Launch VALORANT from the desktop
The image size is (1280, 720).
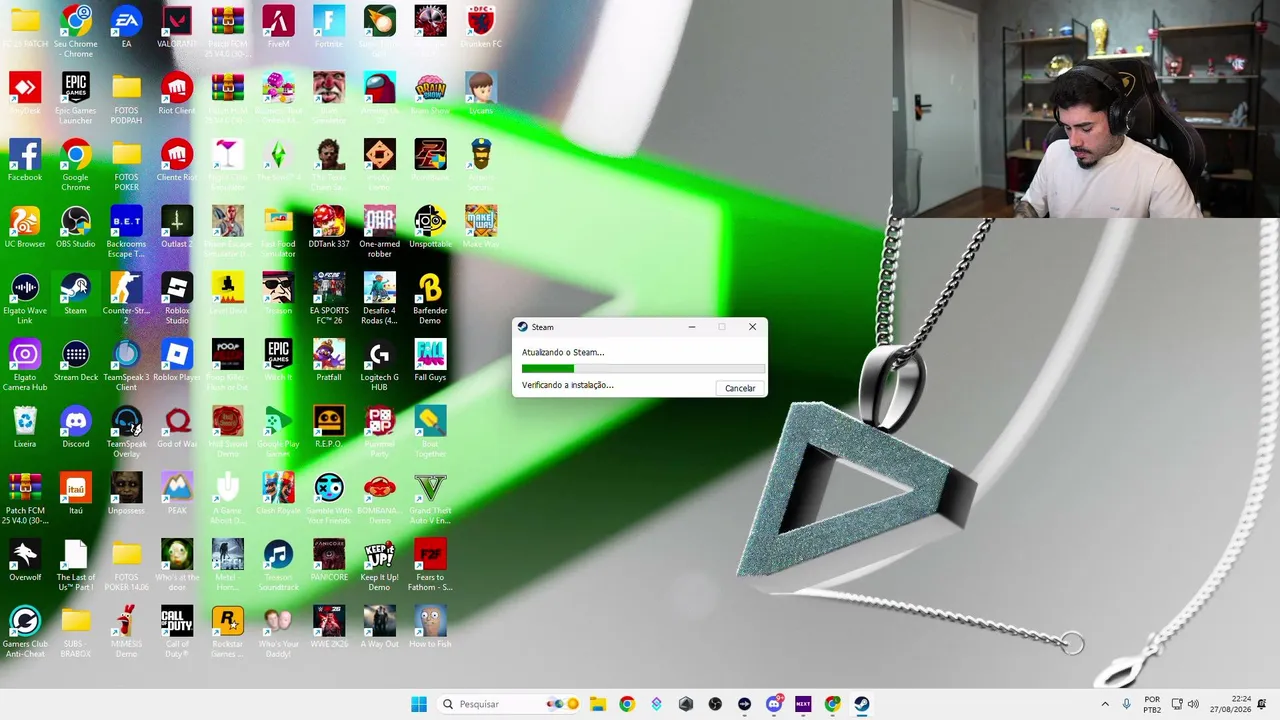coord(177,28)
